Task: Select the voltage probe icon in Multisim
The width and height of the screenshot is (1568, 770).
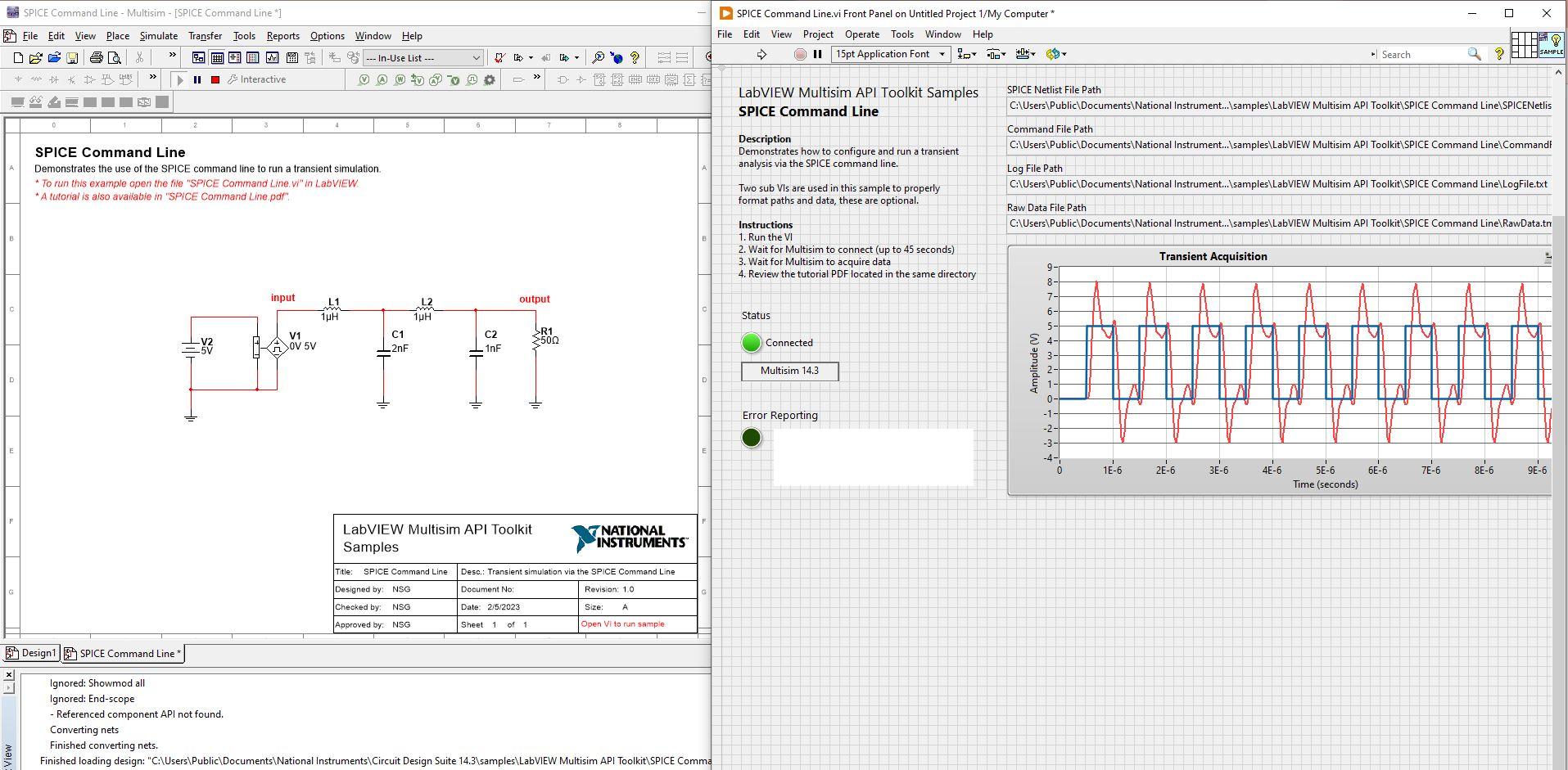Action: point(364,79)
